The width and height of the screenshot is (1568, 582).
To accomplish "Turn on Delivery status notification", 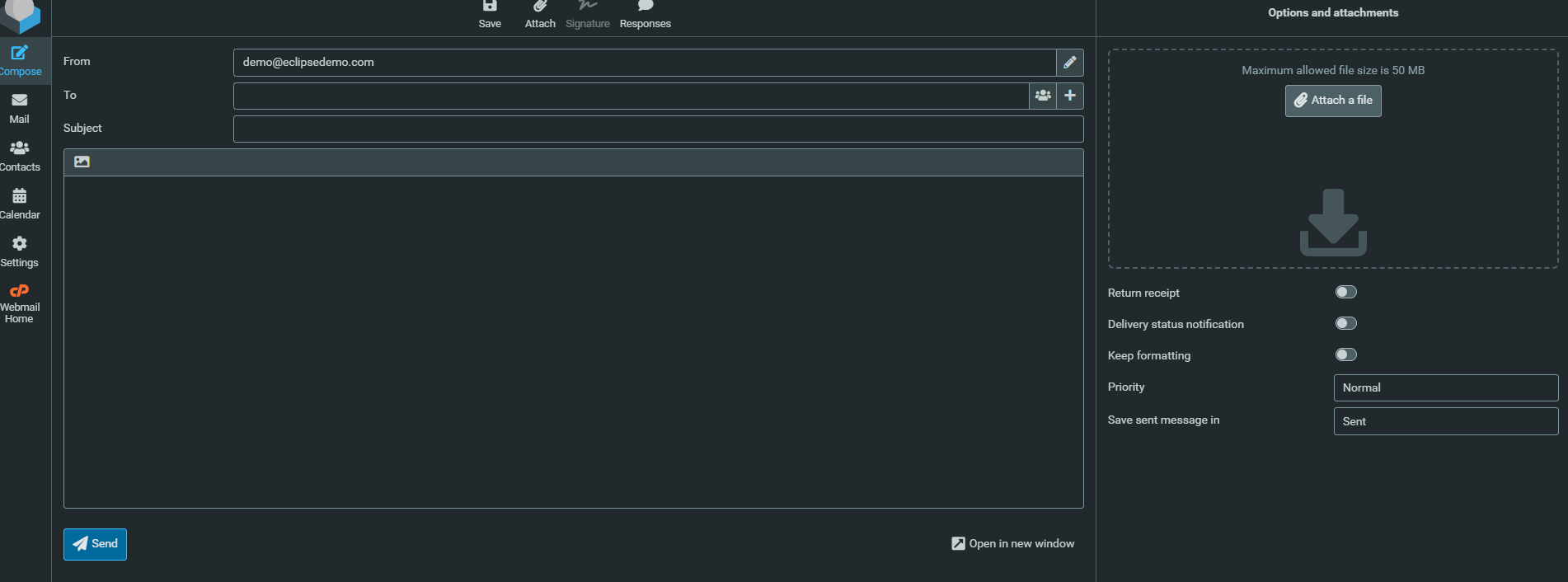I will coord(1345,324).
